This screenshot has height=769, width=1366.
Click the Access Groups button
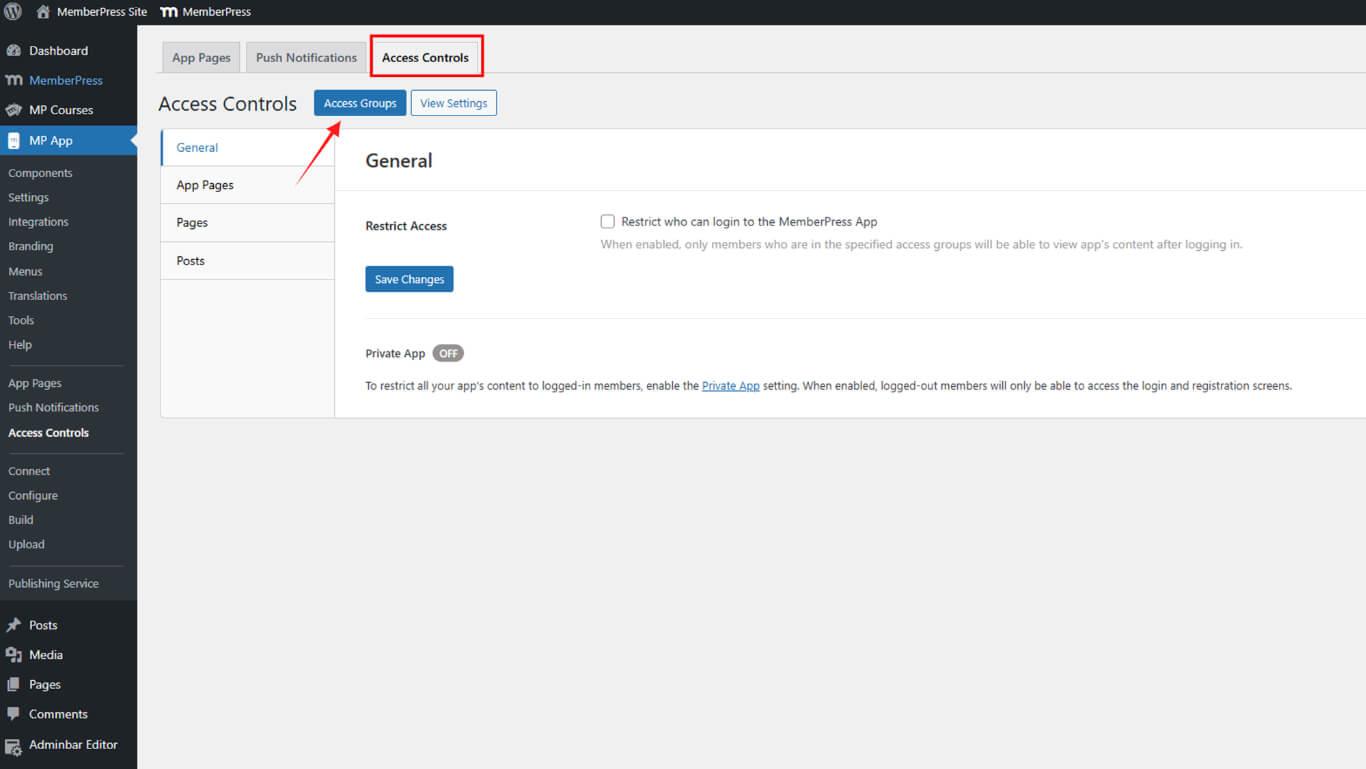click(360, 103)
